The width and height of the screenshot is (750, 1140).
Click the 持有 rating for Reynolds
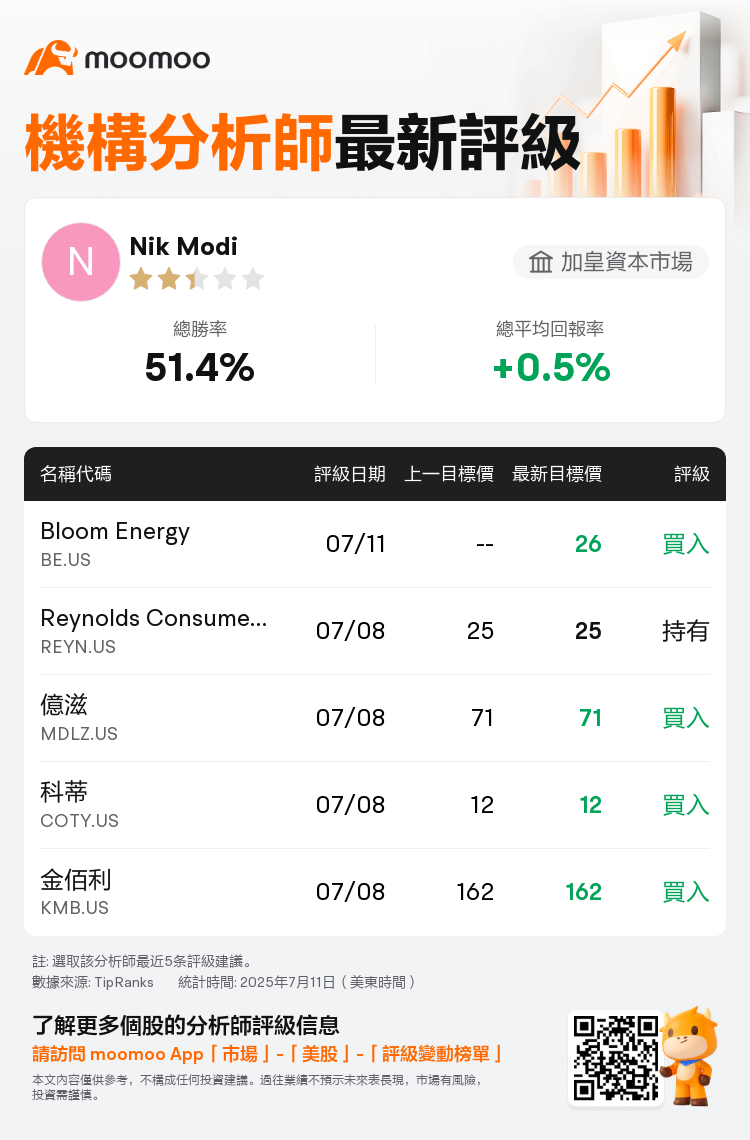(x=685, y=630)
